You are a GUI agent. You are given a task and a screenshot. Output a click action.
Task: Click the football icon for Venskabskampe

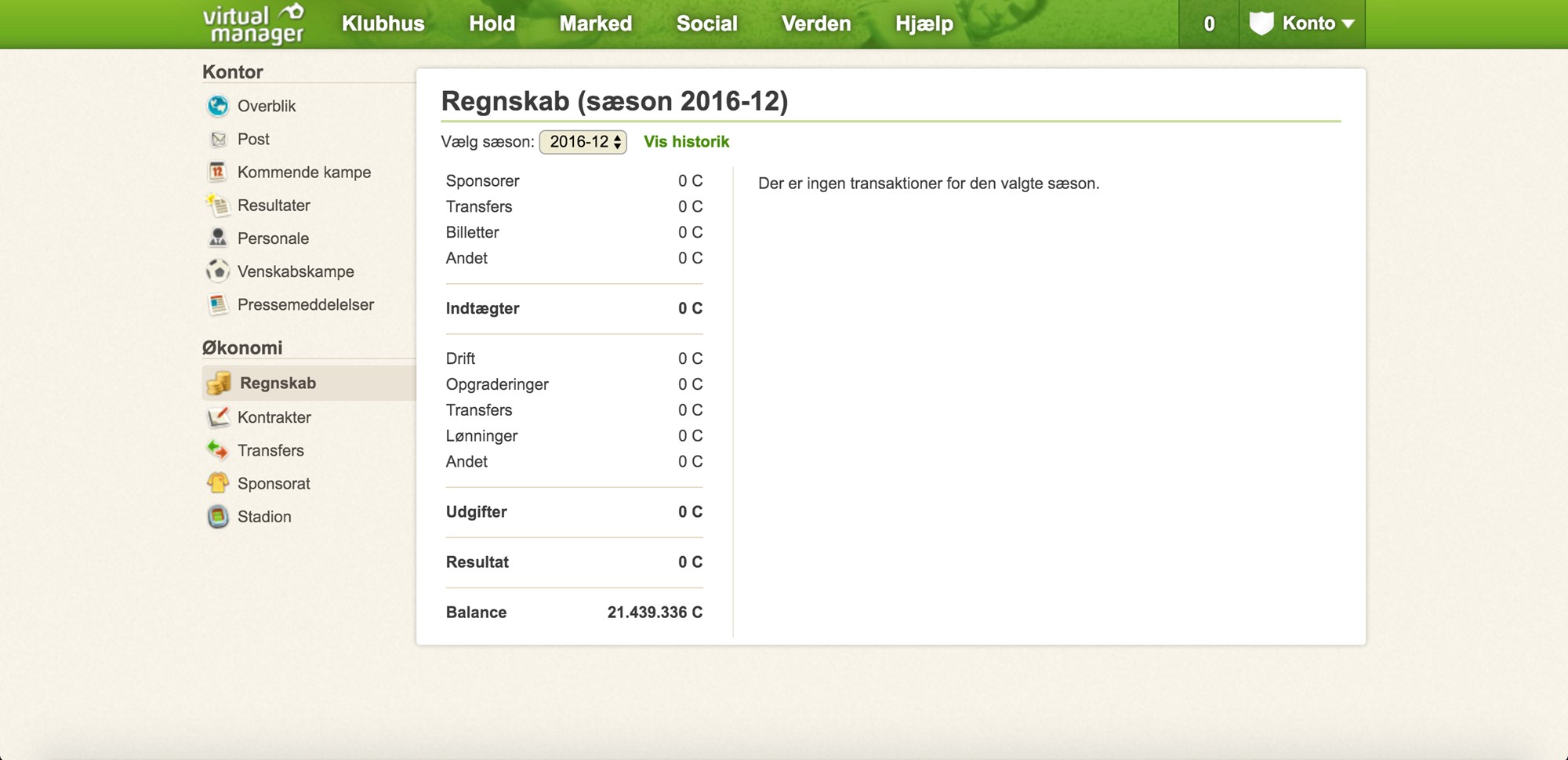(218, 271)
